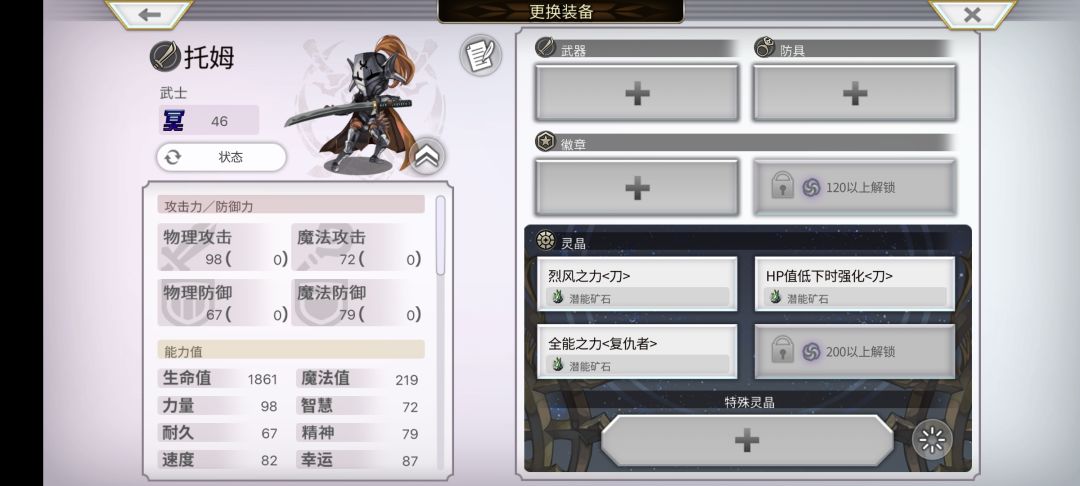
Task: Add armor in the 防具 slot
Action: point(854,93)
